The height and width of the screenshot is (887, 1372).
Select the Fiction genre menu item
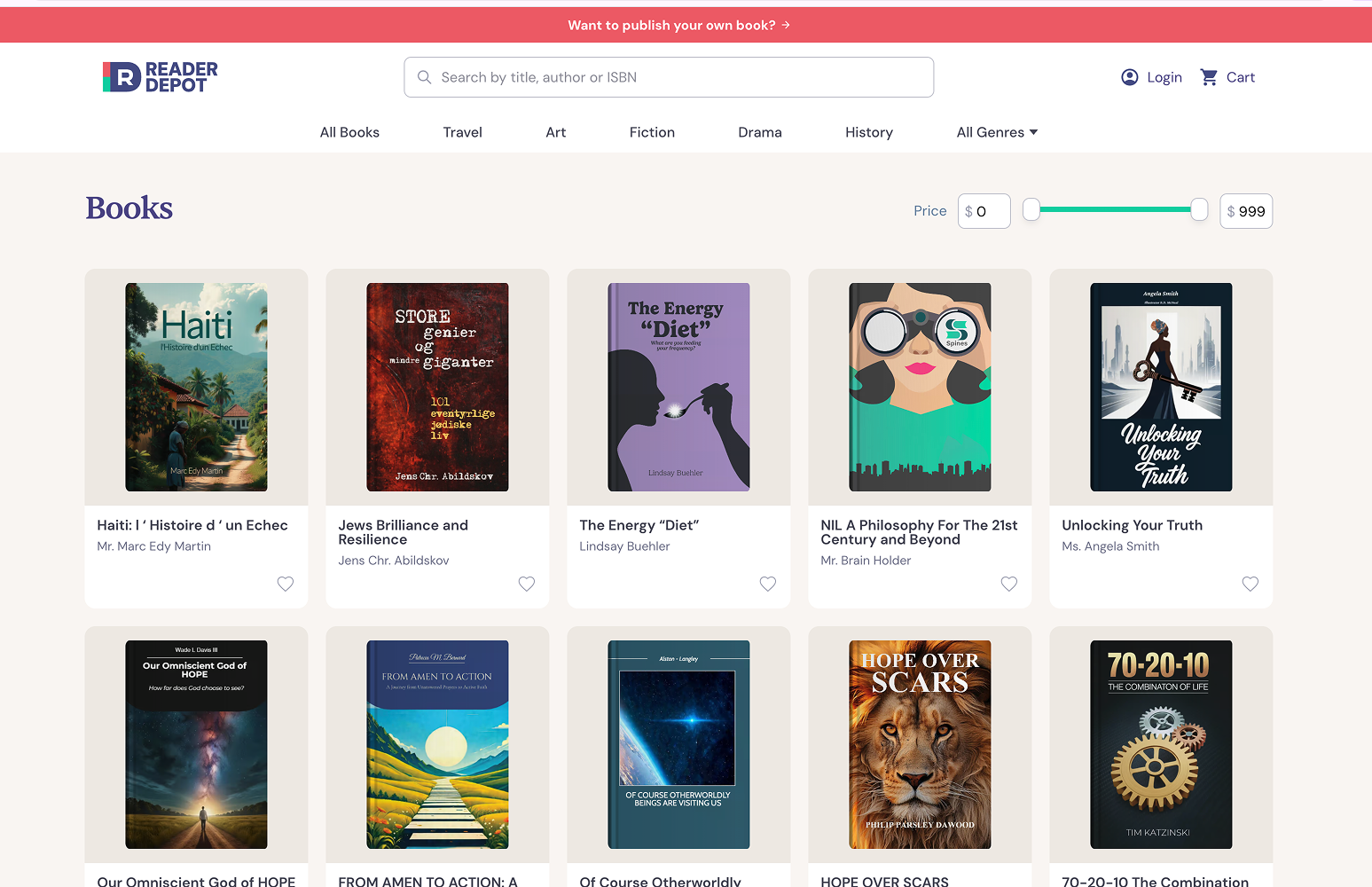652,132
